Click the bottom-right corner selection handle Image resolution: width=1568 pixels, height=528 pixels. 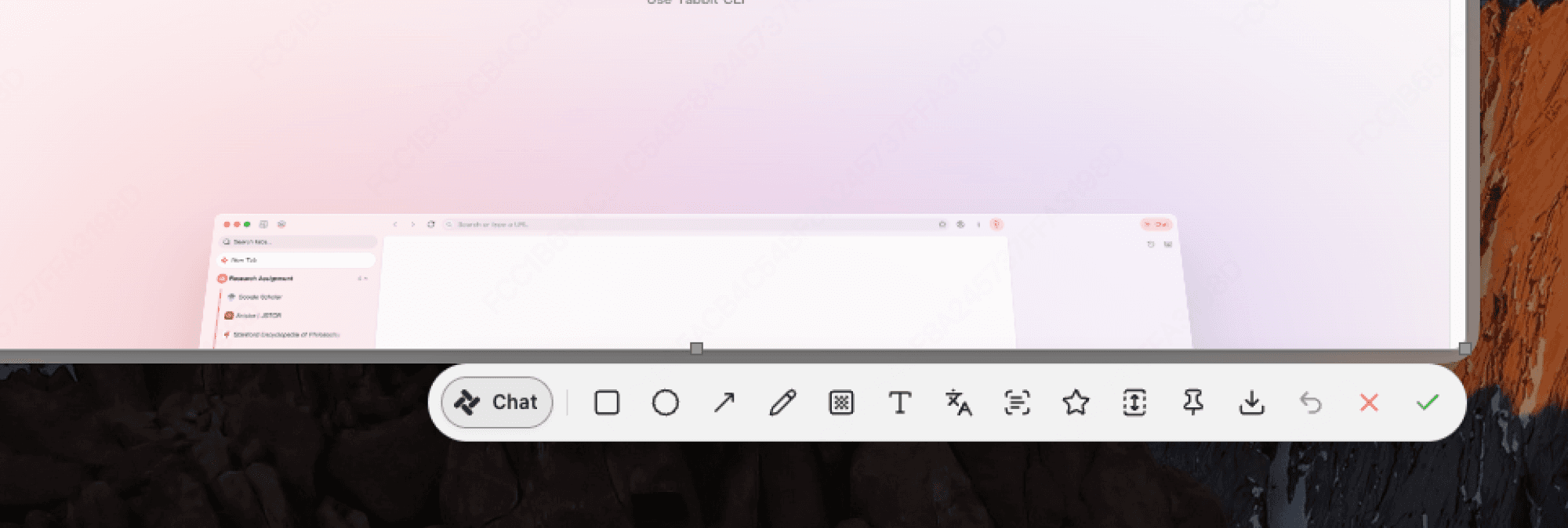pyautogui.click(x=1465, y=349)
